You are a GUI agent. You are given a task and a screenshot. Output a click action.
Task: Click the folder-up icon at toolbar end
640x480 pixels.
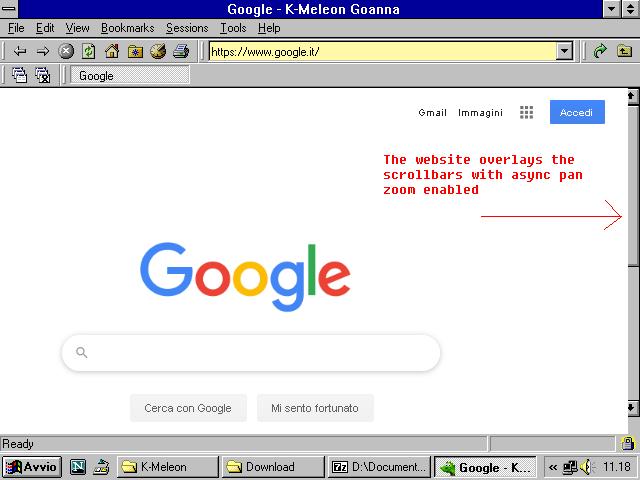(x=624, y=51)
